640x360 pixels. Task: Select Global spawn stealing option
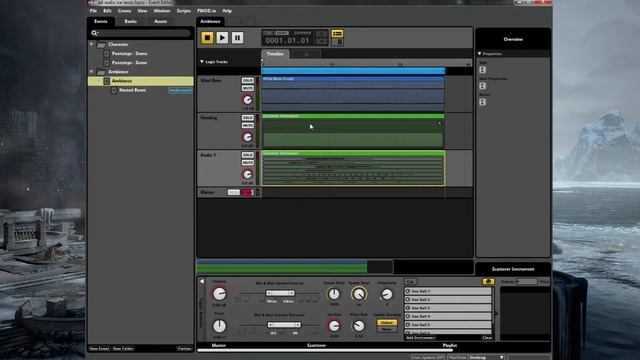(x=386, y=322)
